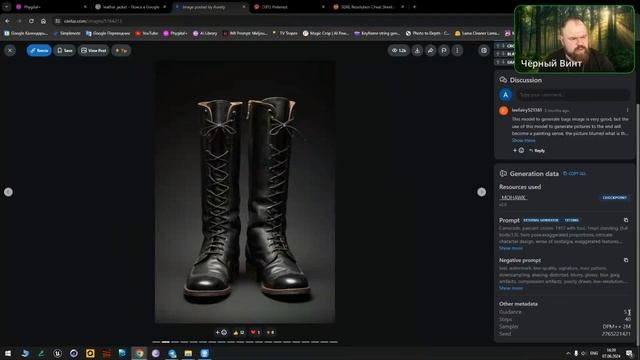Open TV Tropes bookmark

tap(285, 33)
